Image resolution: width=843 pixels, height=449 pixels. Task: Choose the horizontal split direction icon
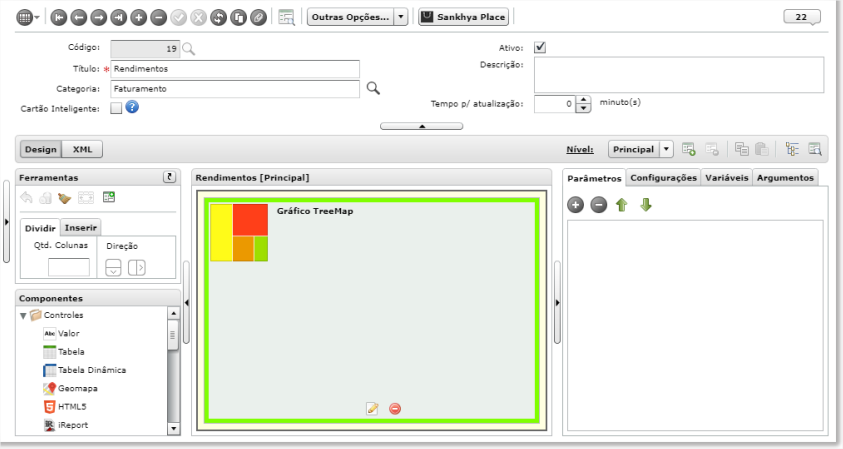coord(137,267)
